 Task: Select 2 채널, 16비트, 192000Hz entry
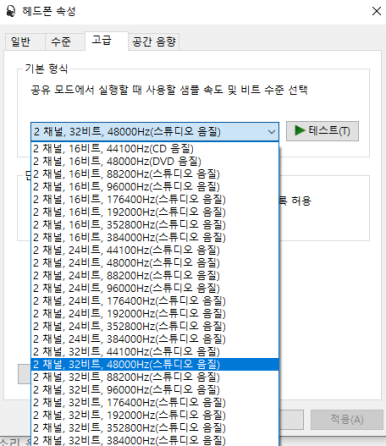point(155,212)
